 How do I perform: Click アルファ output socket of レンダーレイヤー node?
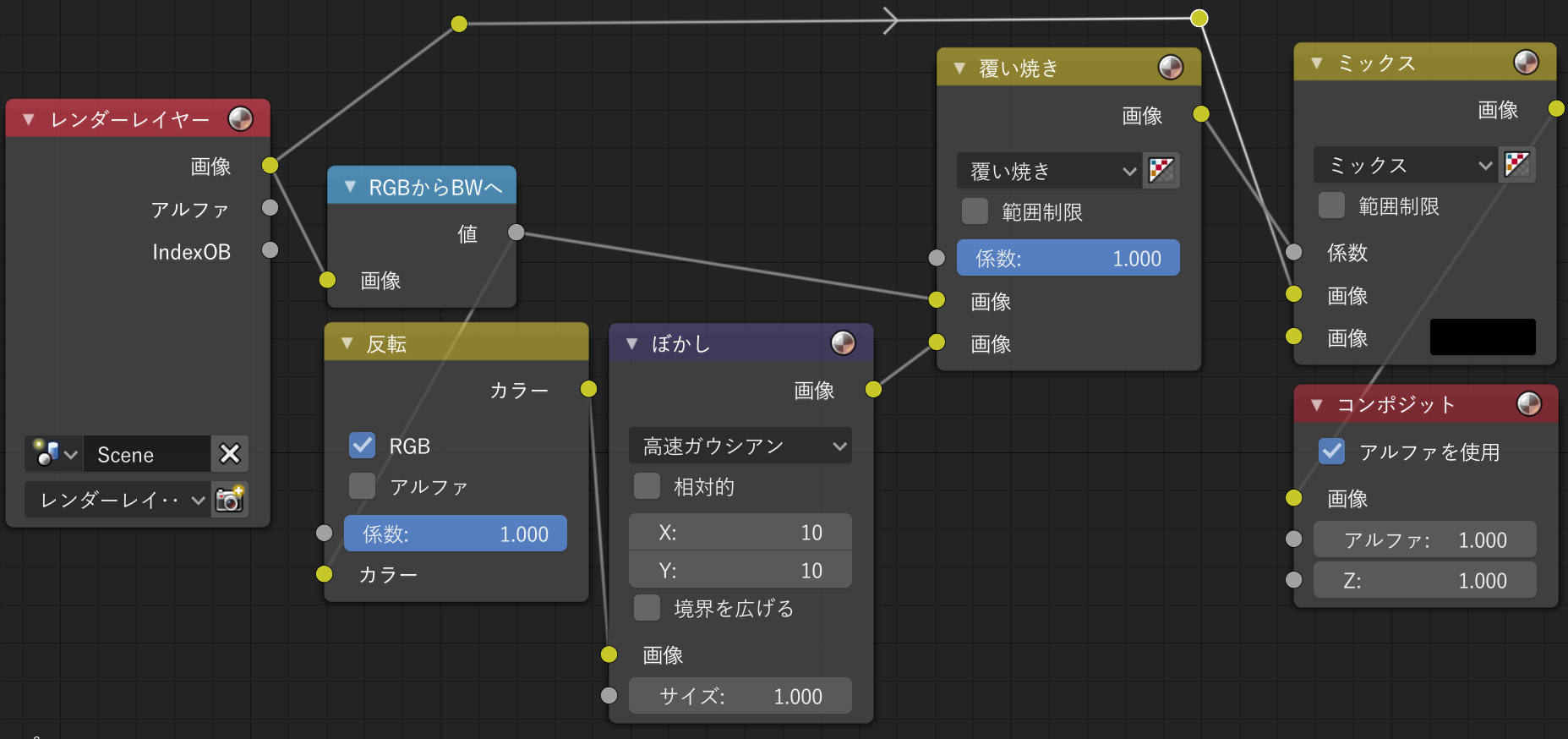click(270, 207)
